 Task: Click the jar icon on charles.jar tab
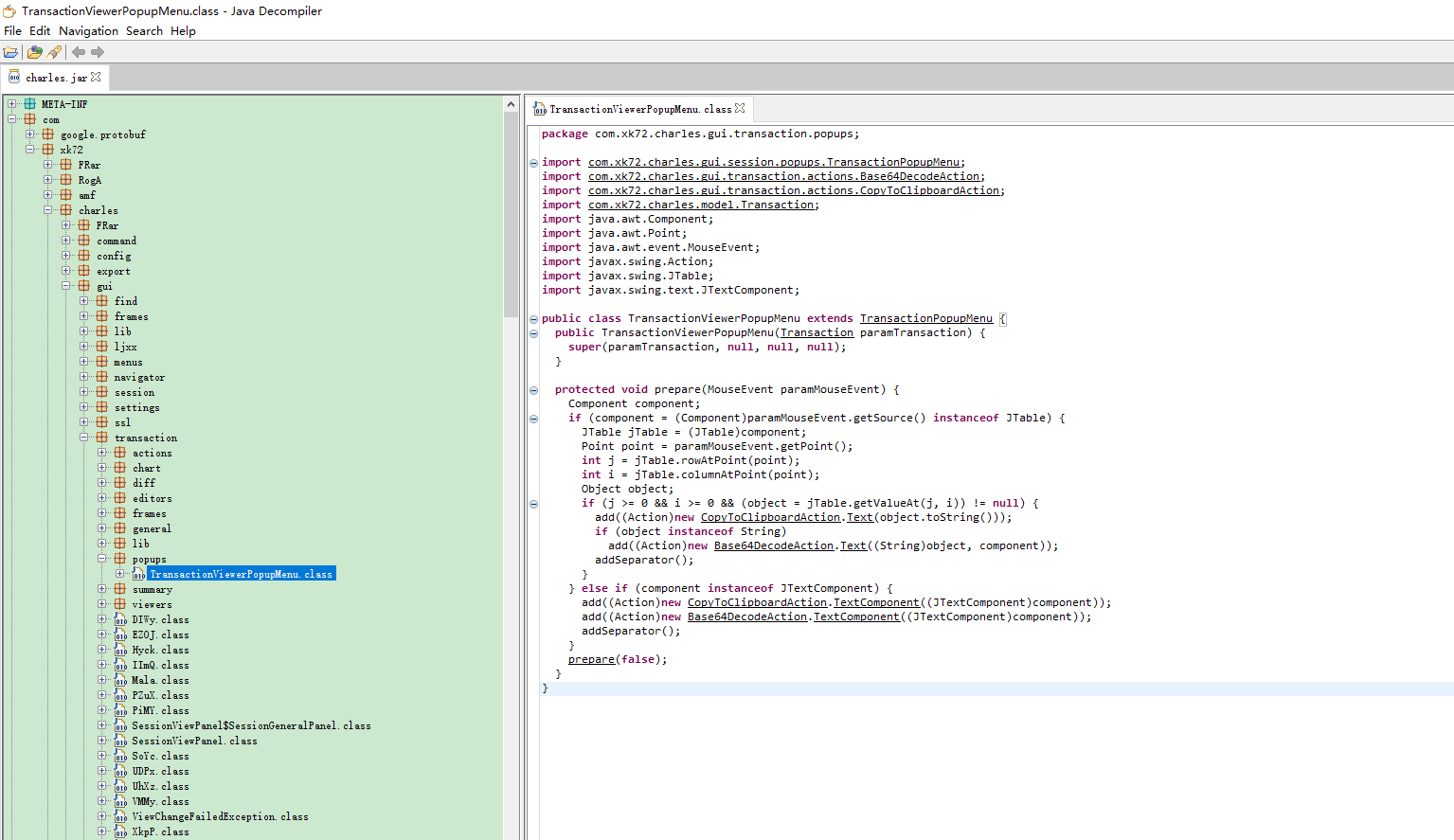[x=14, y=77]
